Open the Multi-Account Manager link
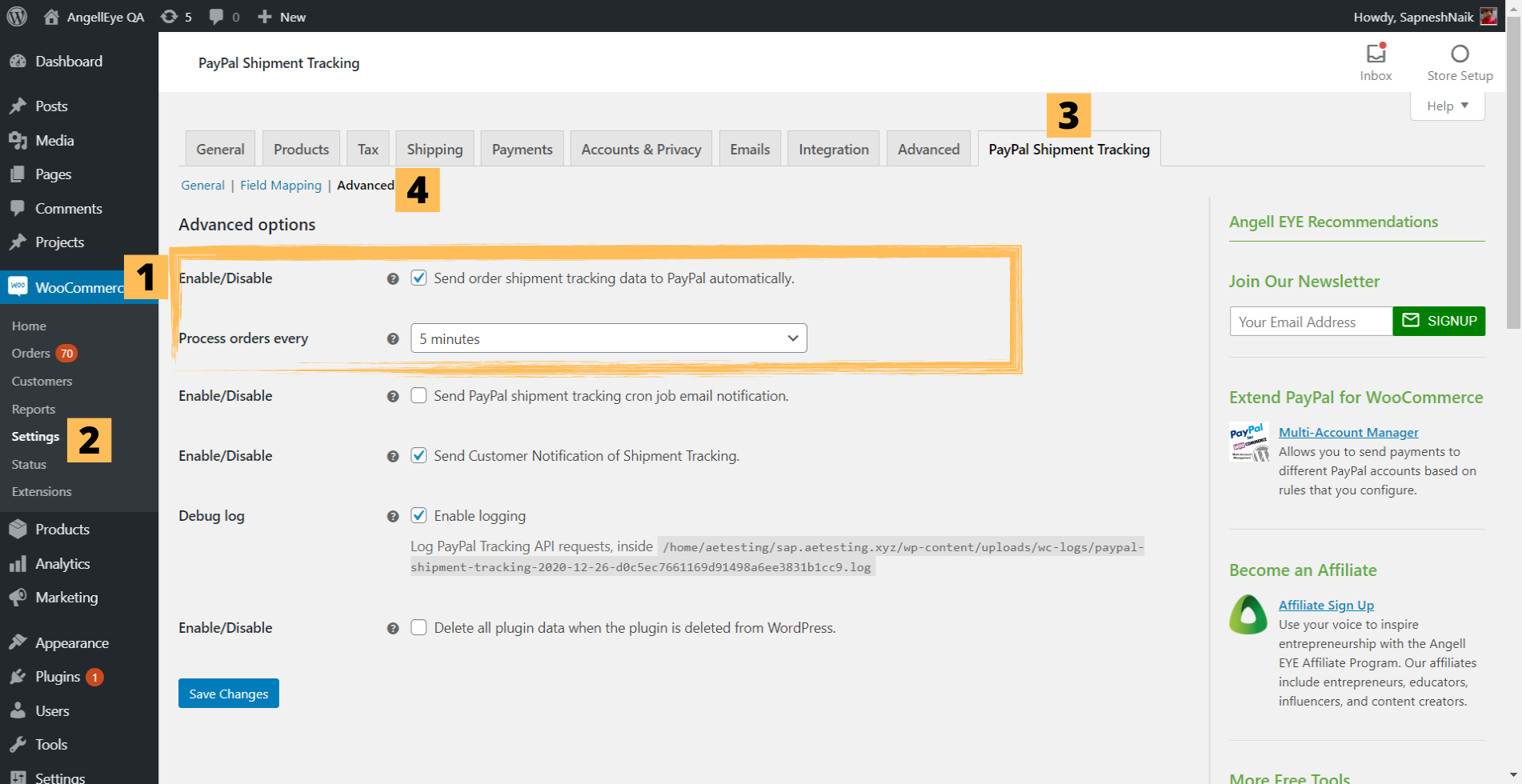Viewport: 1522px width, 784px height. click(1348, 432)
